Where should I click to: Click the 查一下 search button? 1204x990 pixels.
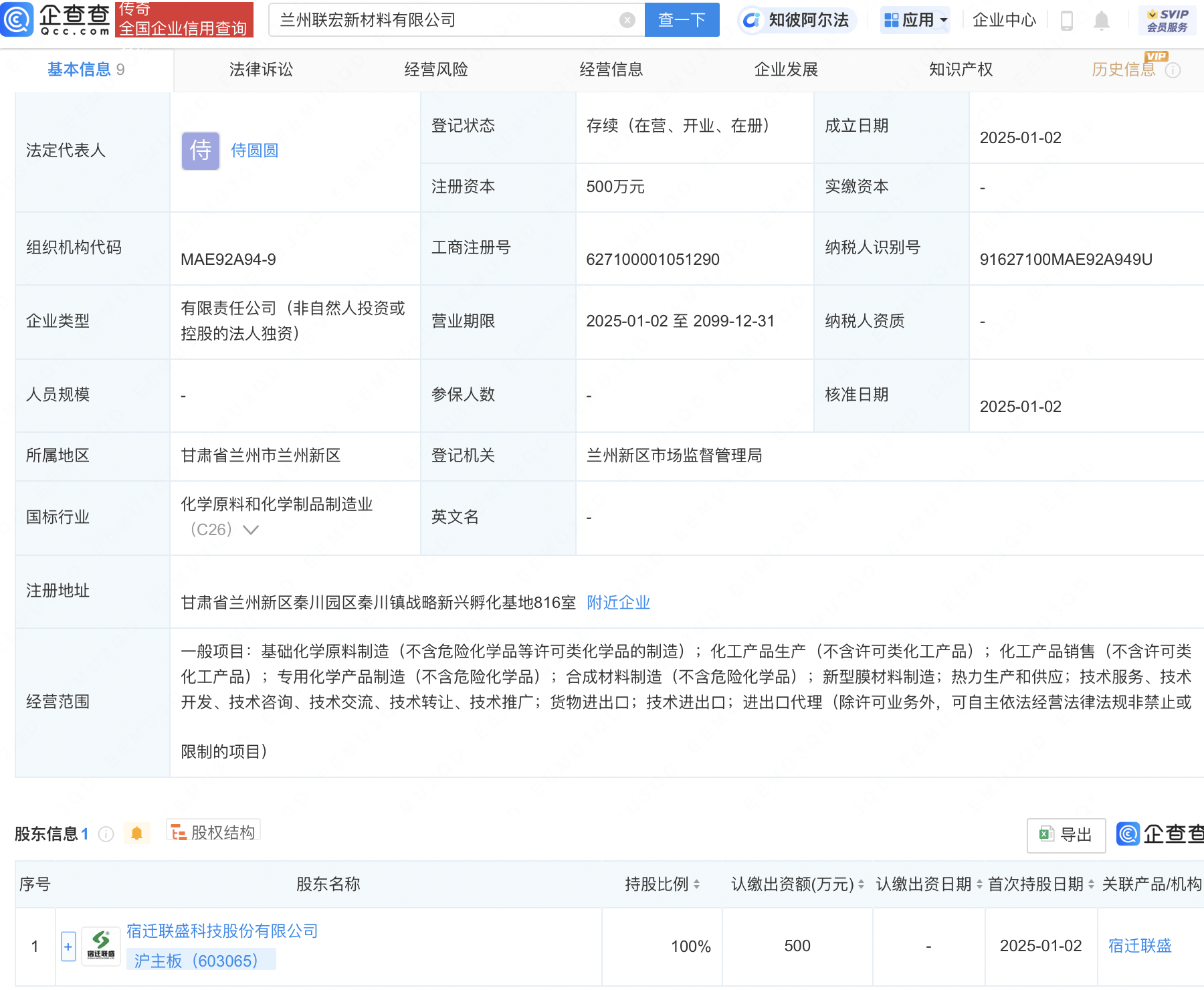click(x=682, y=20)
